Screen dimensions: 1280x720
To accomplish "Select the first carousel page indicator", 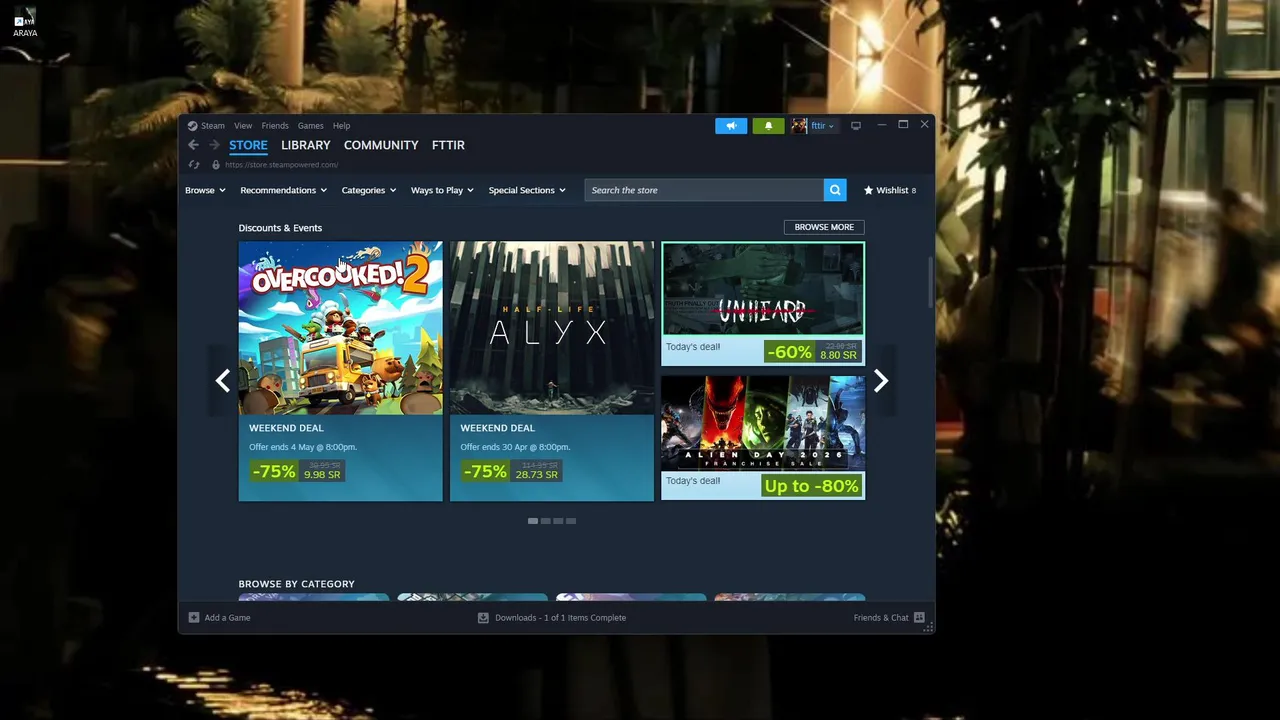I will [533, 521].
